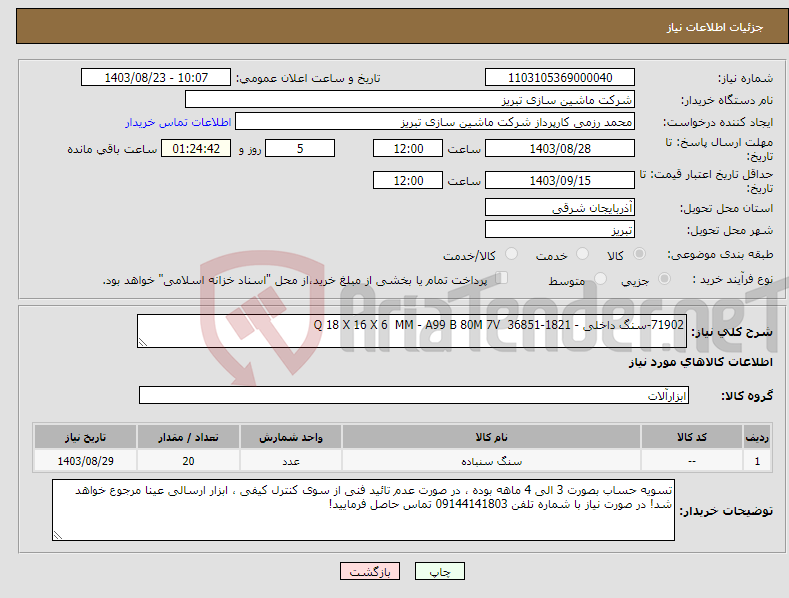Click the اطلاعات کالاهای مورد نیاز heading
789x598 pixels.
[700, 362]
